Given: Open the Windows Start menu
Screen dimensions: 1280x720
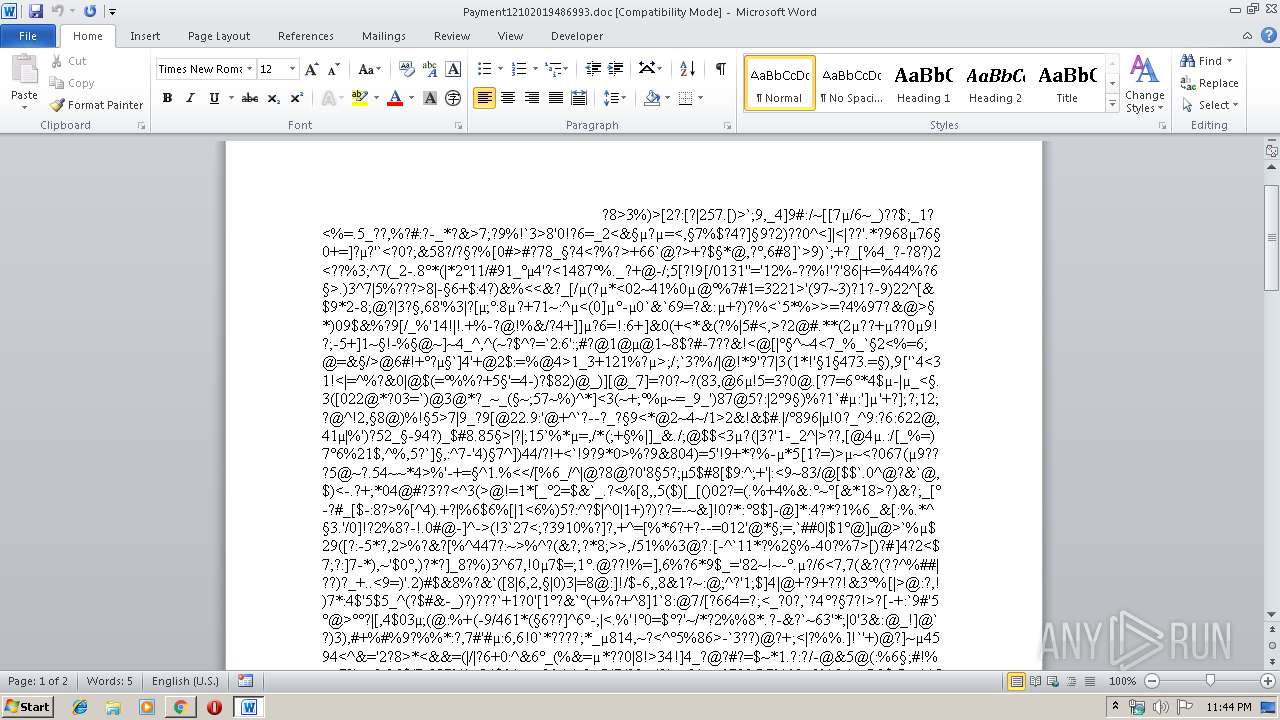Looking at the screenshot, I should point(28,706).
